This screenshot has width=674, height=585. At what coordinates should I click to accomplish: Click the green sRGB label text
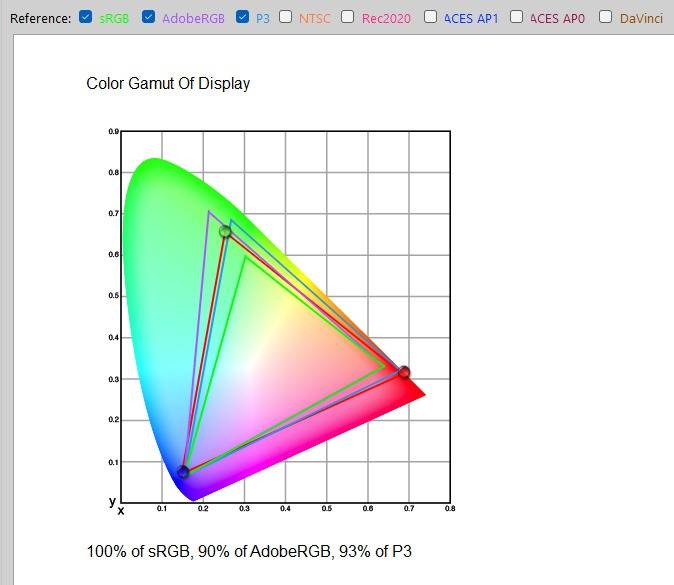point(114,18)
